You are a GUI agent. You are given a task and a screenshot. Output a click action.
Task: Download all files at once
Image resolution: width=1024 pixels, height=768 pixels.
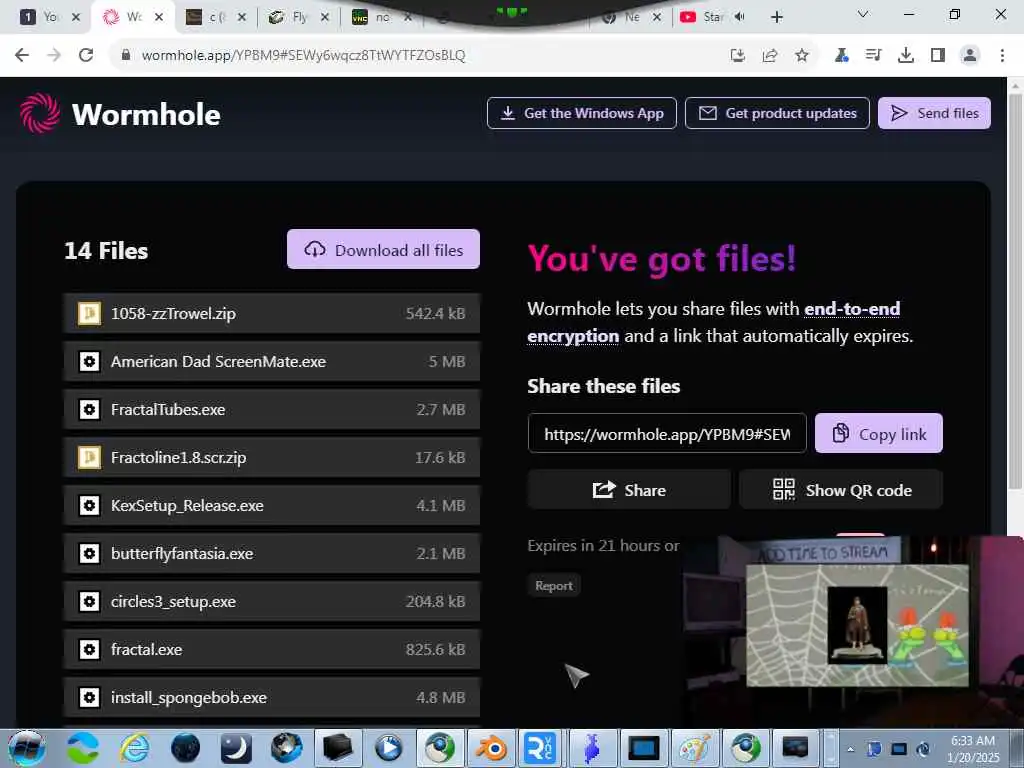click(x=383, y=249)
